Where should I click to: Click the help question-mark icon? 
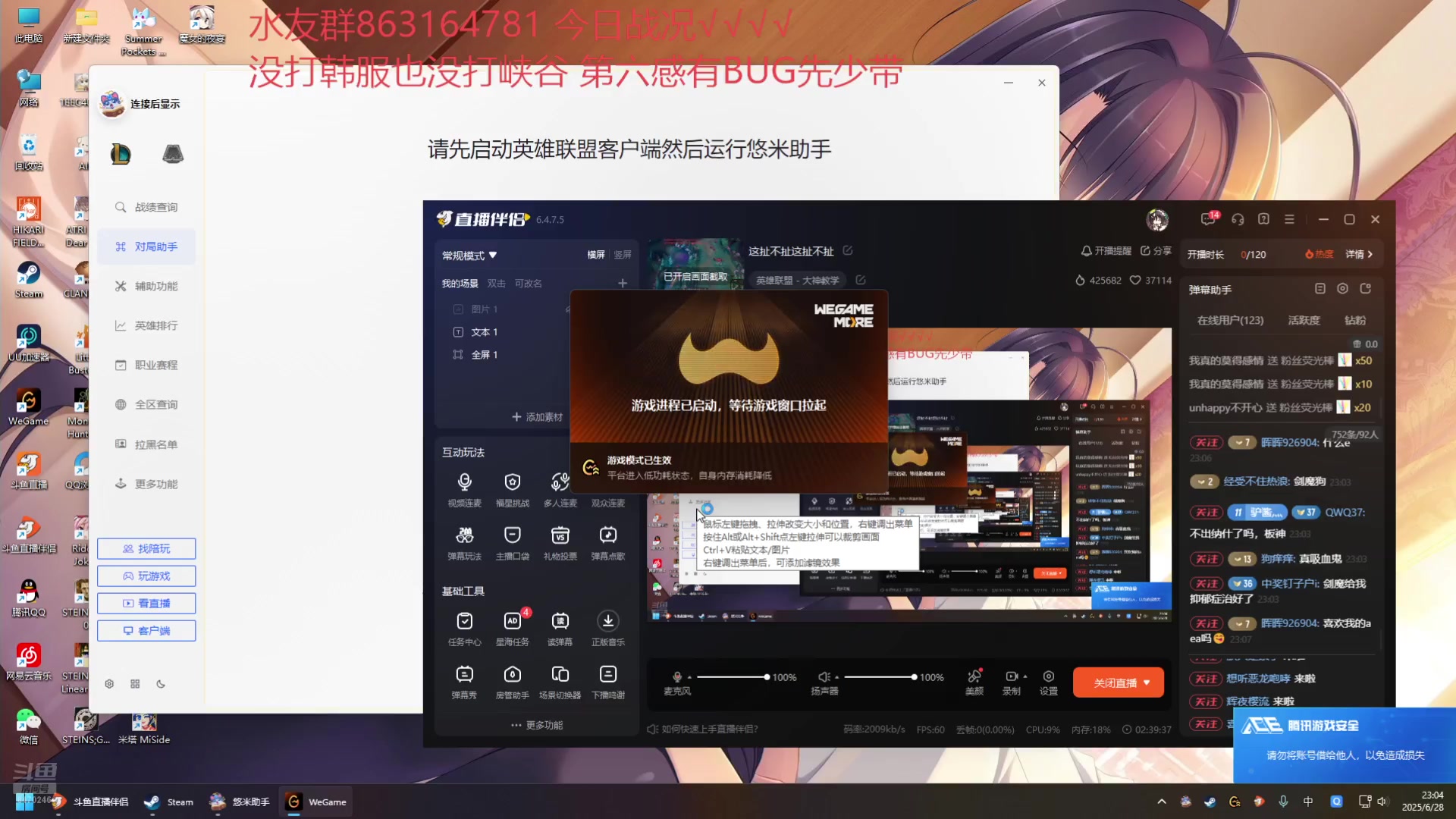tap(1263, 219)
